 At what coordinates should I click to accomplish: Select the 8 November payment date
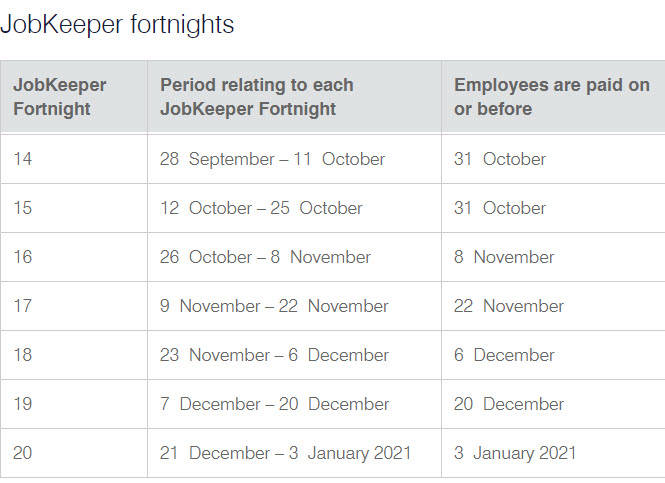(504, 257)
